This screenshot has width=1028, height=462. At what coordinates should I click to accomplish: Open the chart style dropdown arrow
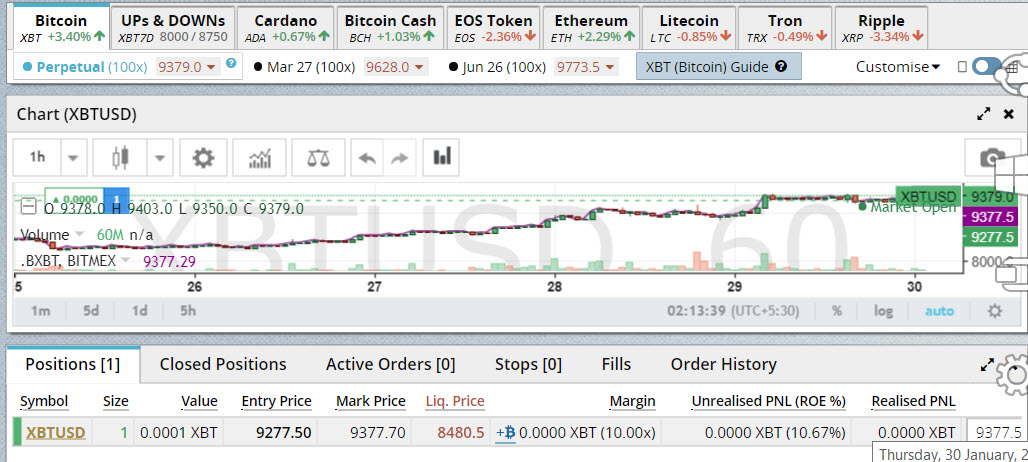pos(159,158)
